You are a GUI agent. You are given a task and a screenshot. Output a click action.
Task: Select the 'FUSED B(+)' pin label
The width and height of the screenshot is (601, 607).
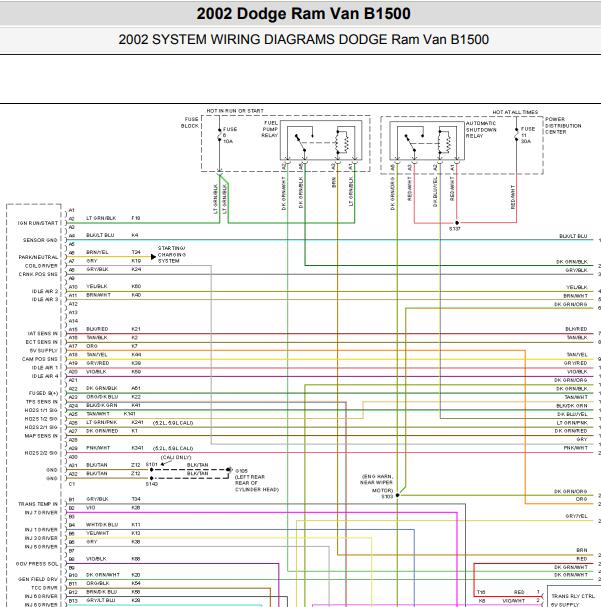[43, 393]
